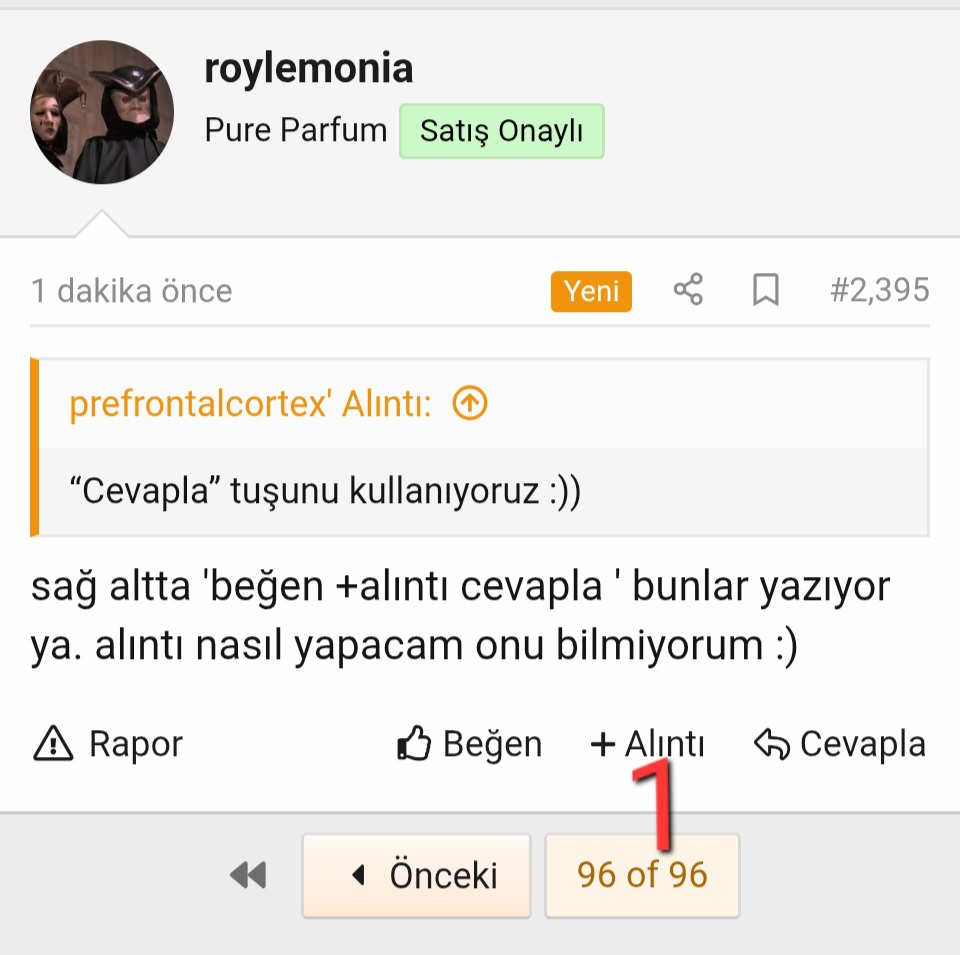
Task: Click the post text starting with sağ altta
Action: 460,616
